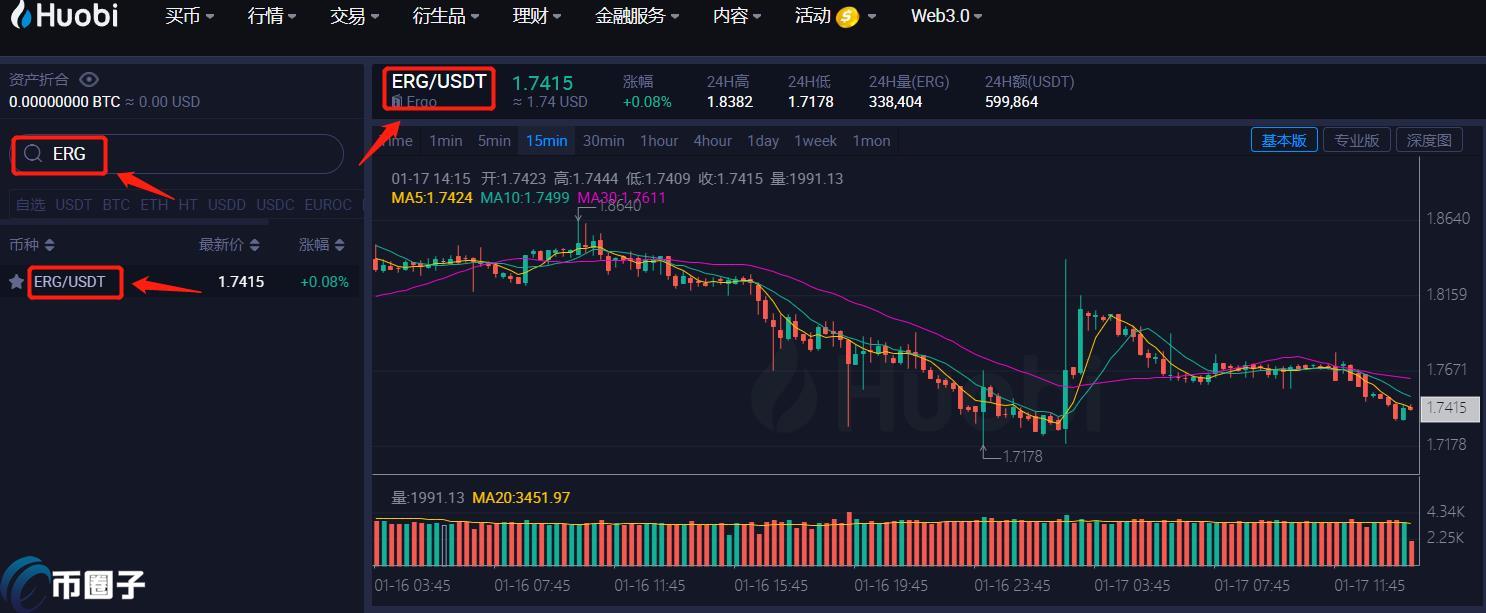Expand the Web3.0 dropdown menu
Image resolution: width=1486 pixels, height=613 pixels.
click(x=946, y=17)
